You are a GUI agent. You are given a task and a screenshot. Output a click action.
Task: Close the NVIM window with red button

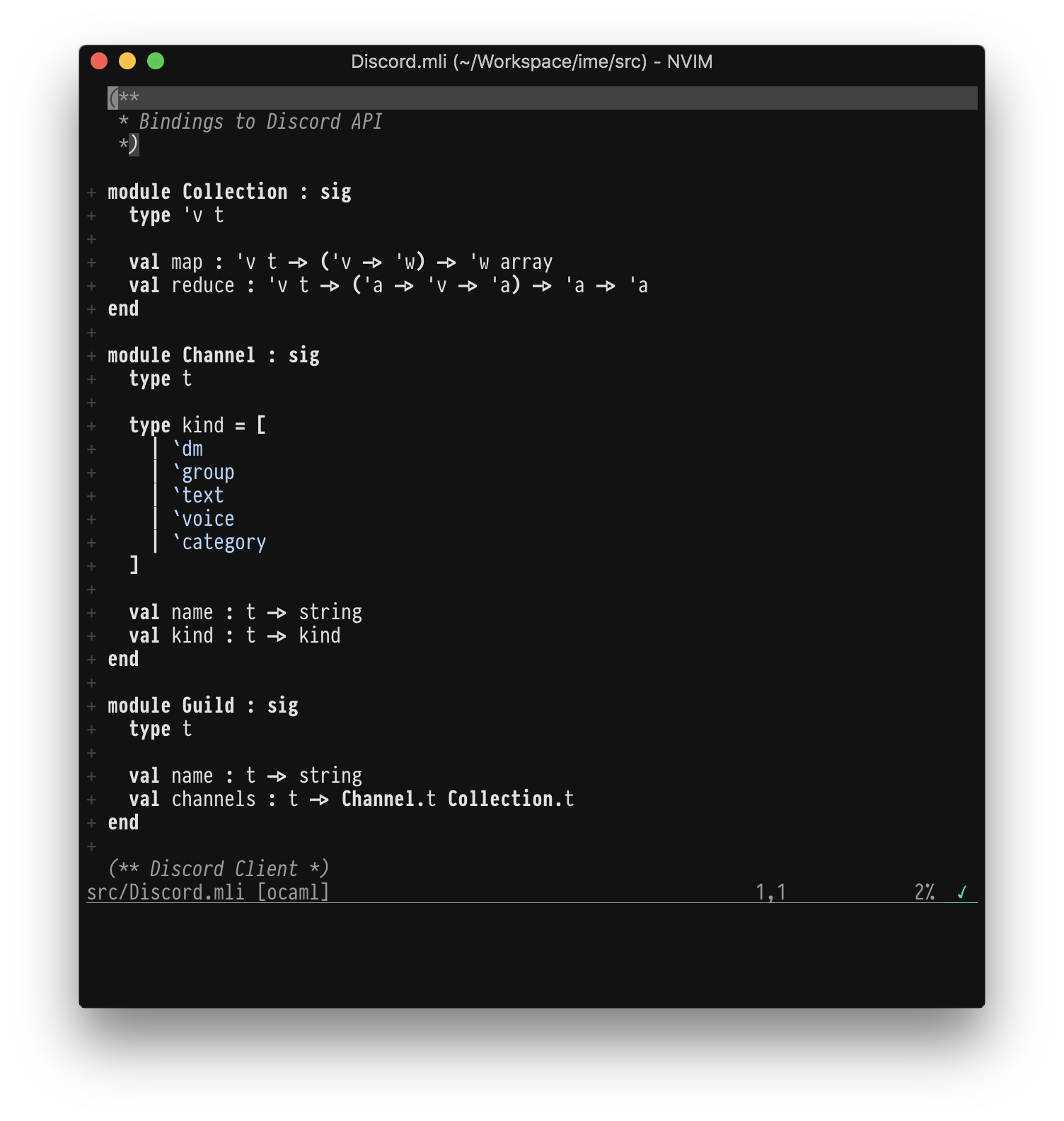[99, 62]
